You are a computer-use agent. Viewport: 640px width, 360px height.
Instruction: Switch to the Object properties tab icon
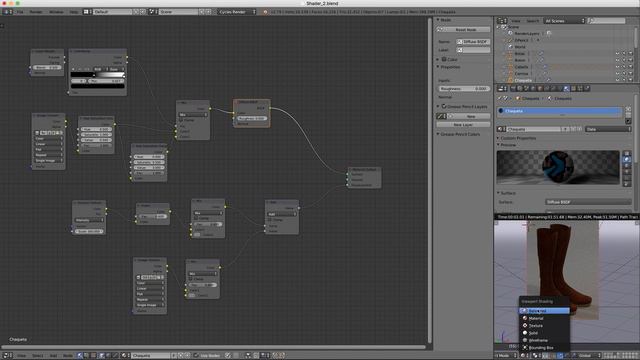(540, 88)
